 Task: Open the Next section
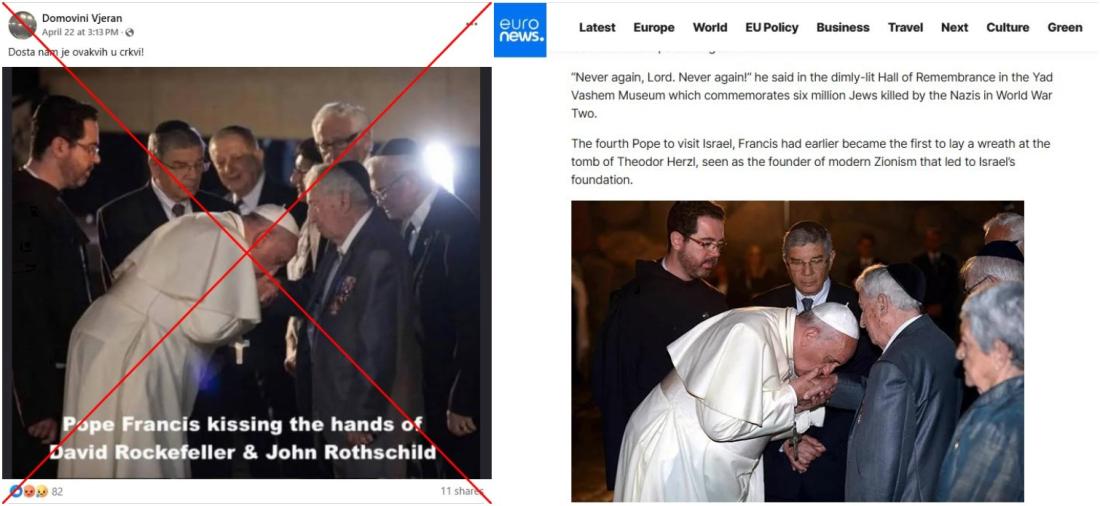pyautogui.click(x=955, y=27)
